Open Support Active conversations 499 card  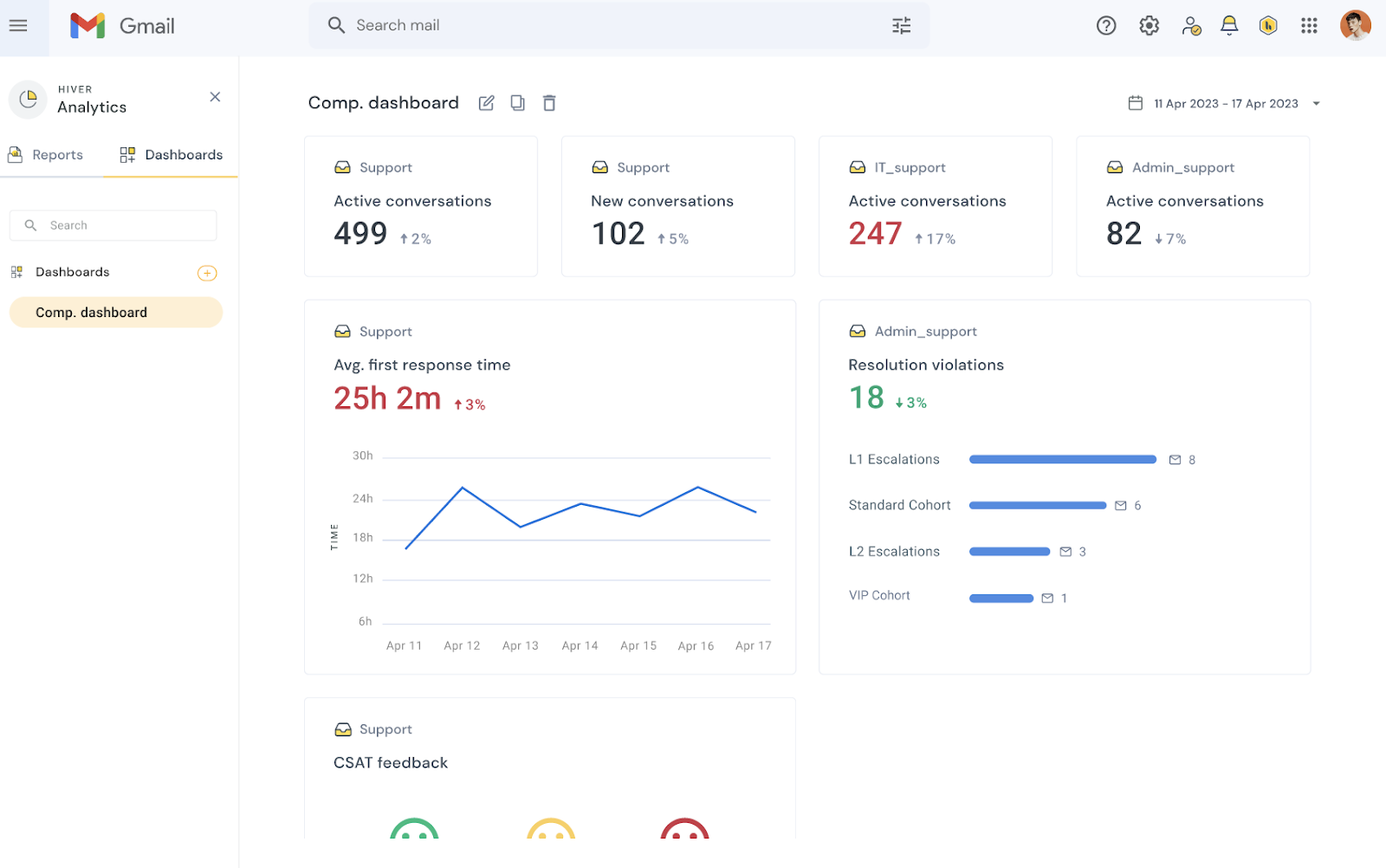(421, 206)
